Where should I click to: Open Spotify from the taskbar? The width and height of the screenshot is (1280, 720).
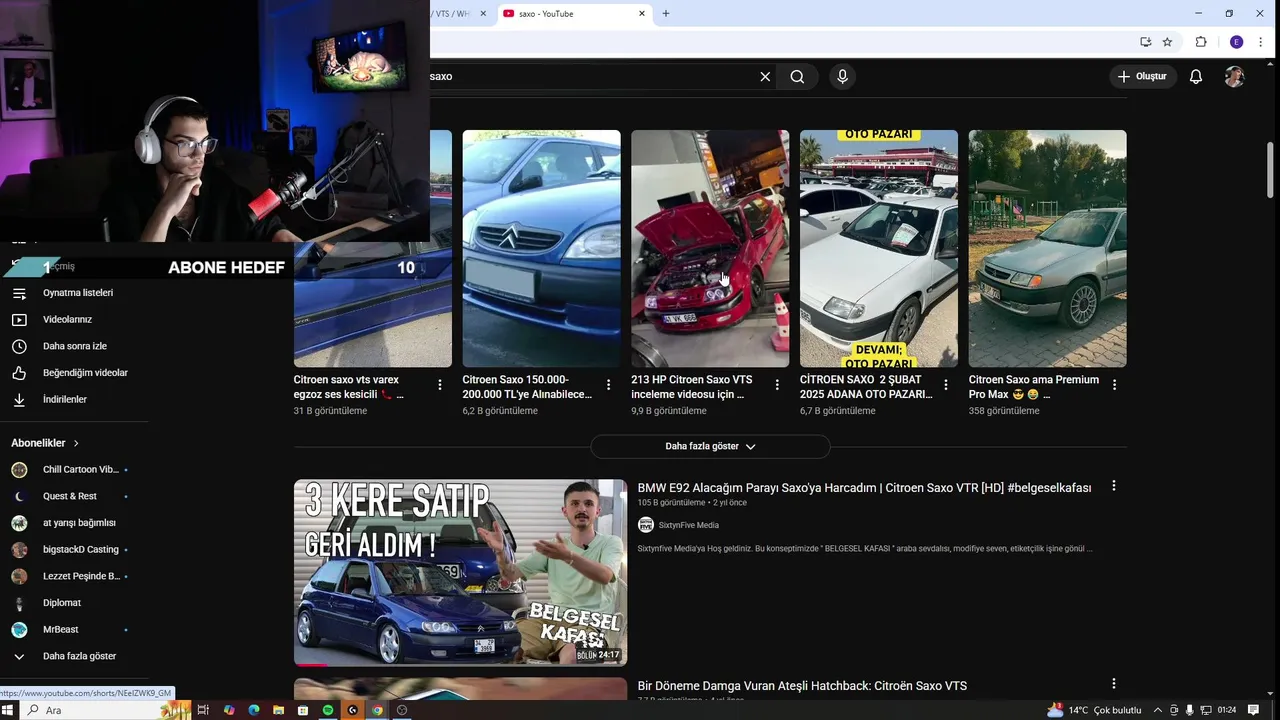(328, 710)
